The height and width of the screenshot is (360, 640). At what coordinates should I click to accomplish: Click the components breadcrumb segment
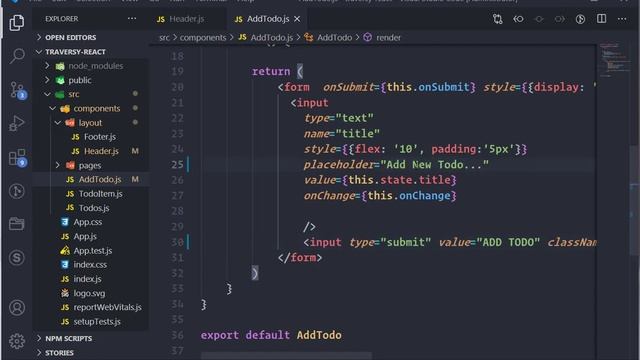pos(203,38)
